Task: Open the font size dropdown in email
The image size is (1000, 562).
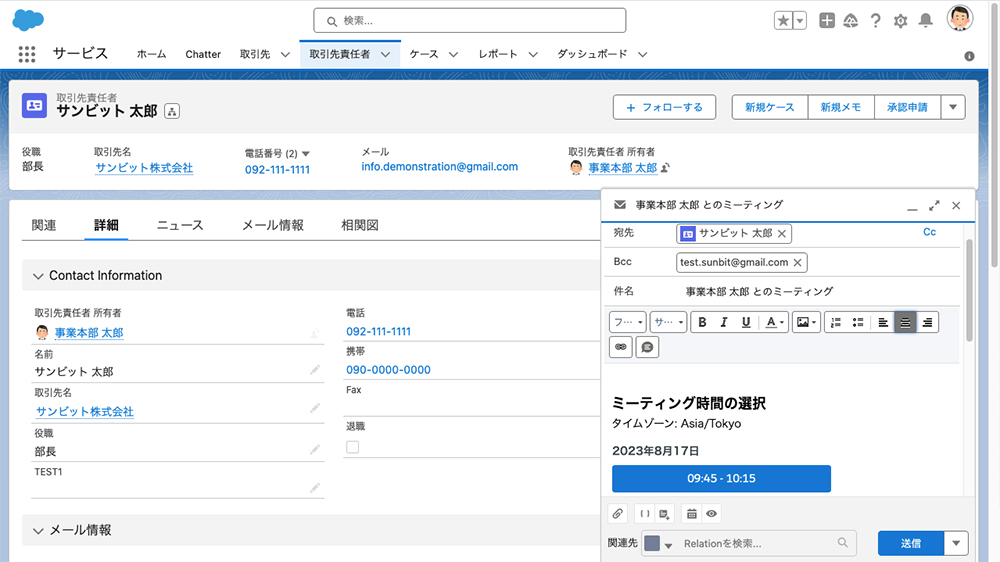Action: click(x=668, y=322)
